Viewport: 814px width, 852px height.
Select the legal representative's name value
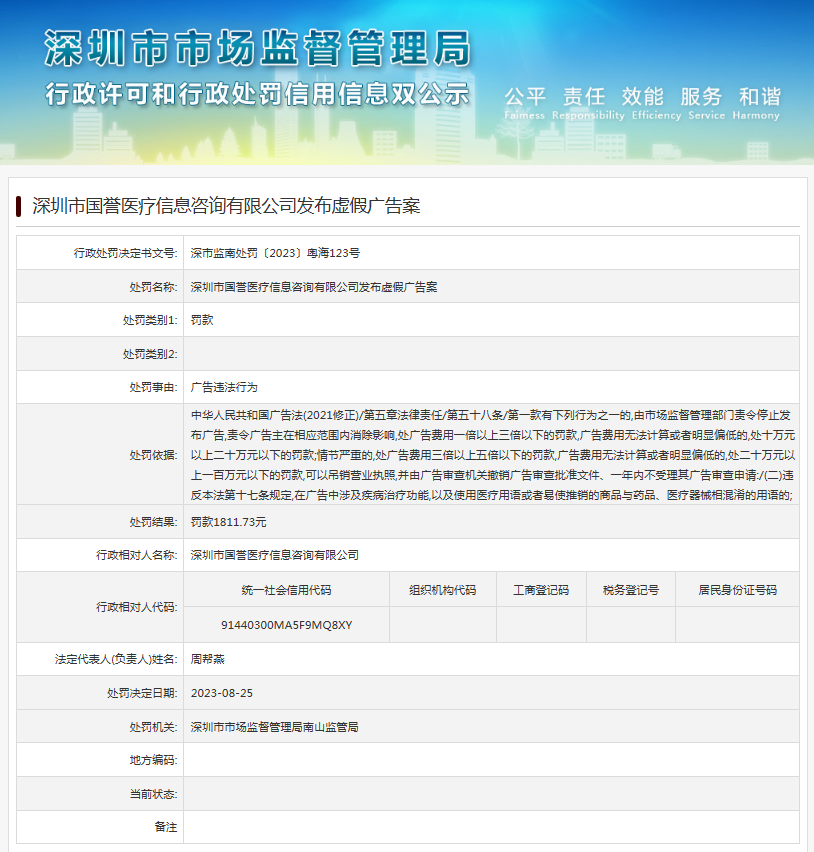tap(208, 660)
